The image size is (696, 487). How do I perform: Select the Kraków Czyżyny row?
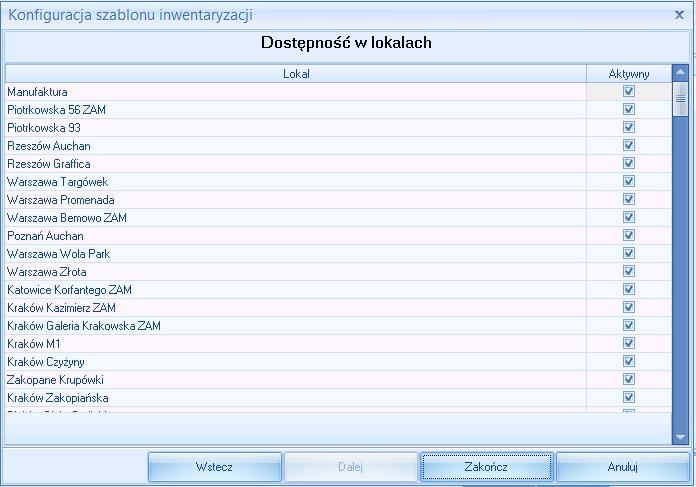click(338, 361)
